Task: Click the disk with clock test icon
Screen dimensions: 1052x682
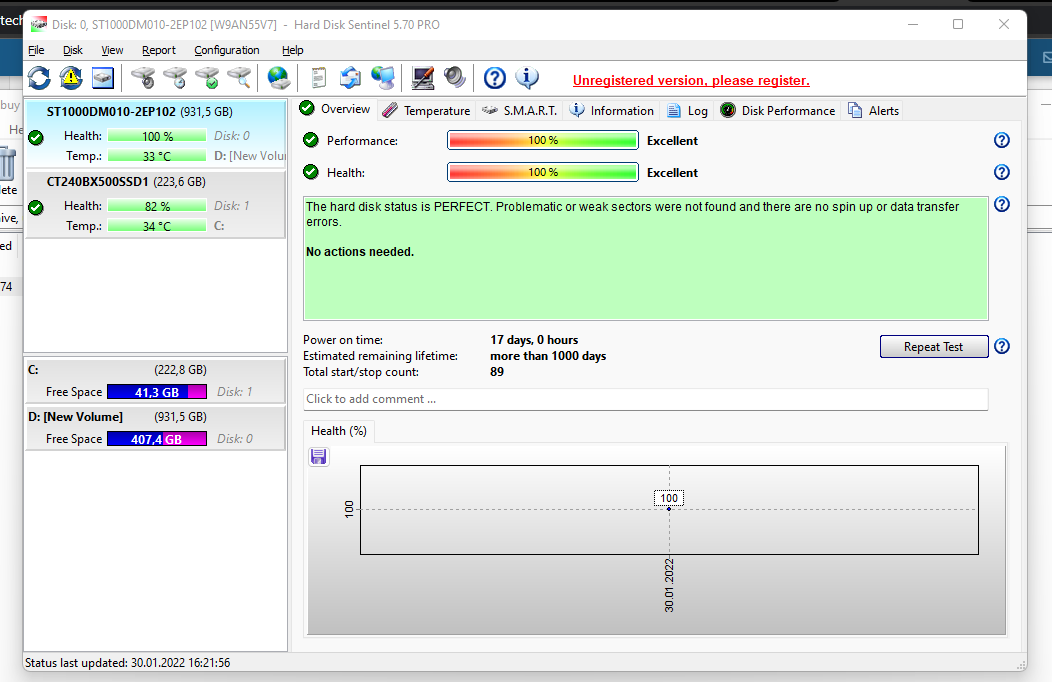Action: pyautogui.click(x=175, y=78)
